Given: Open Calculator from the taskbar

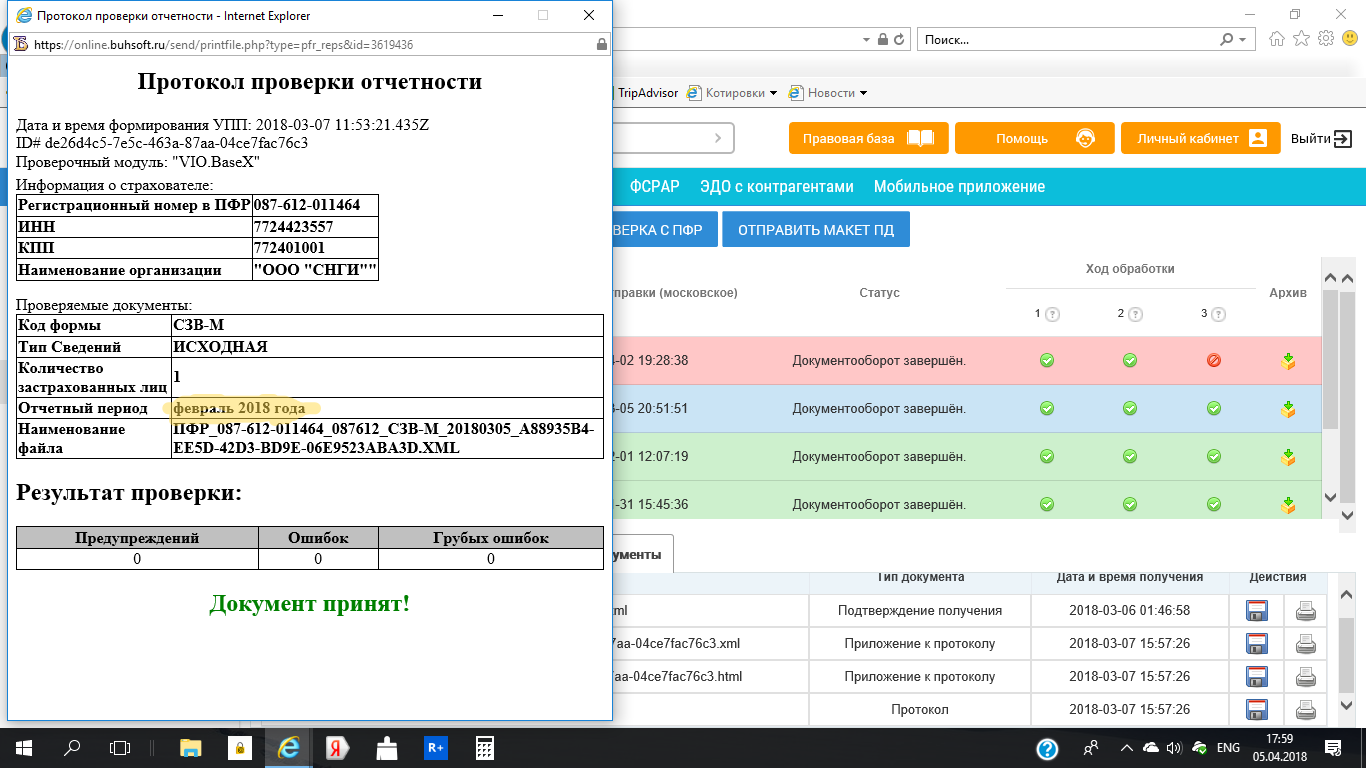Looking at the screenshot, I should point(485,747).
